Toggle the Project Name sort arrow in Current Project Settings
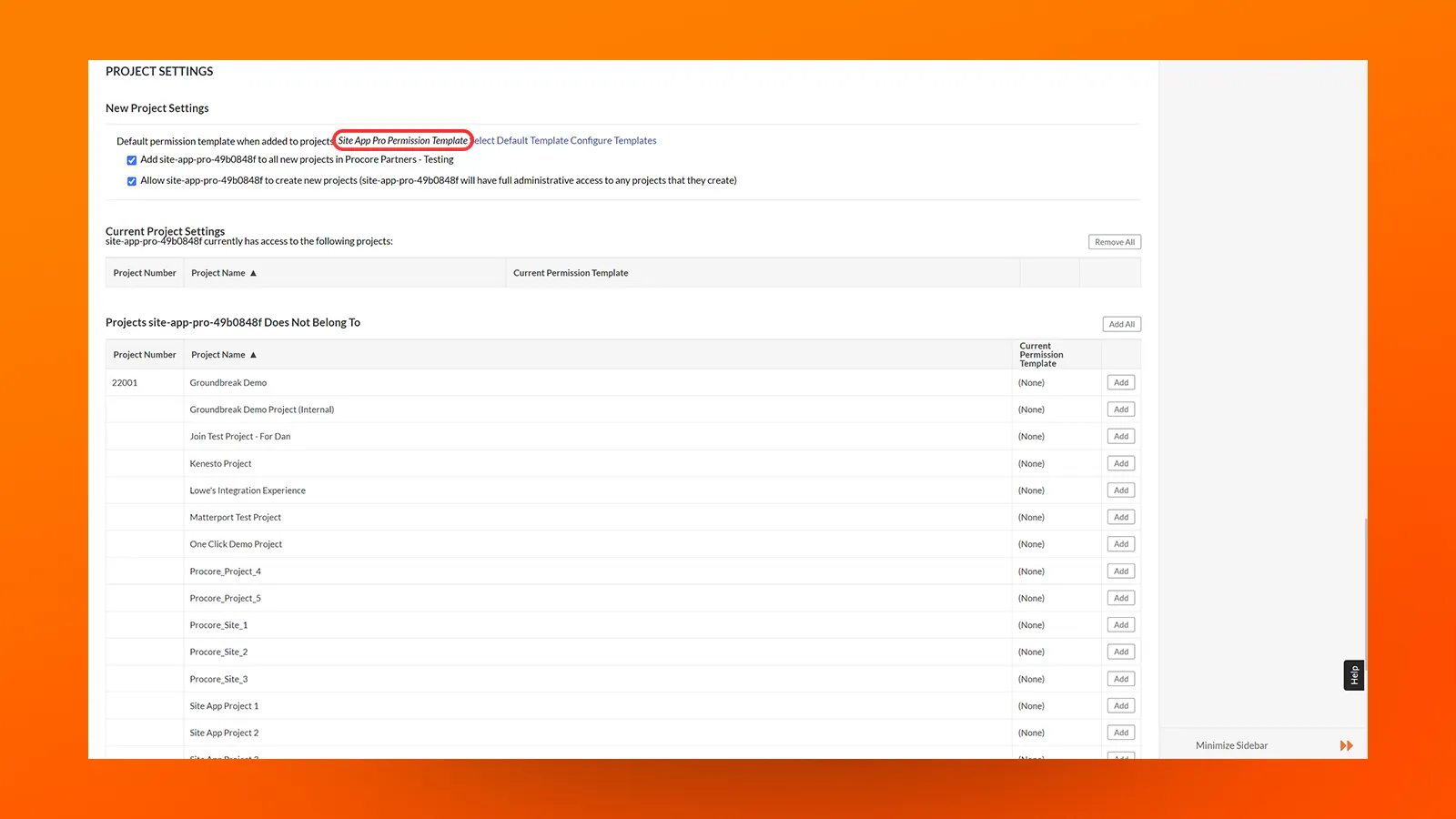Image resolution: width=1456 pixels, height=819 pixels. [x=253, y=272]
